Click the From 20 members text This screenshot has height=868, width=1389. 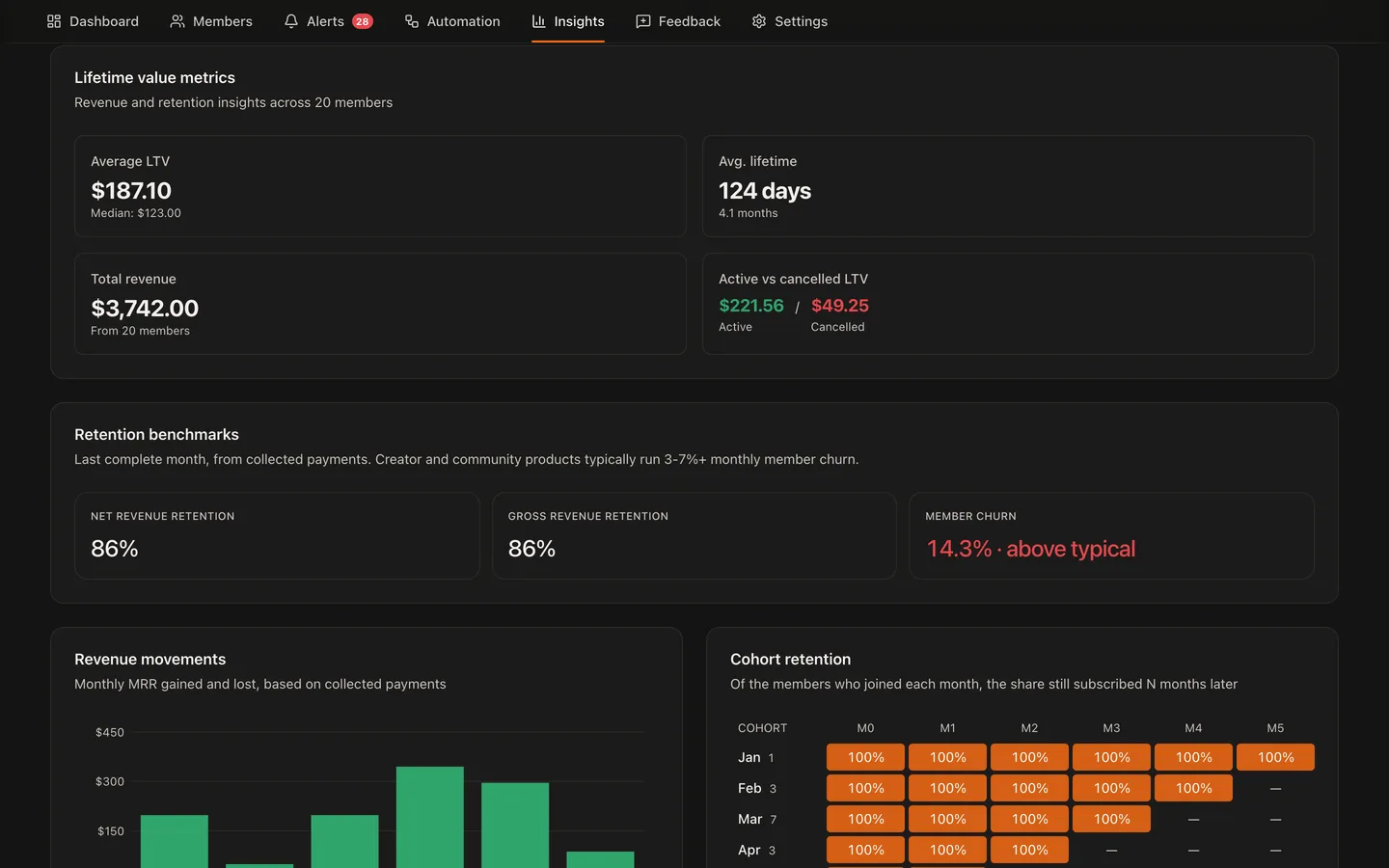click(140, 331)
